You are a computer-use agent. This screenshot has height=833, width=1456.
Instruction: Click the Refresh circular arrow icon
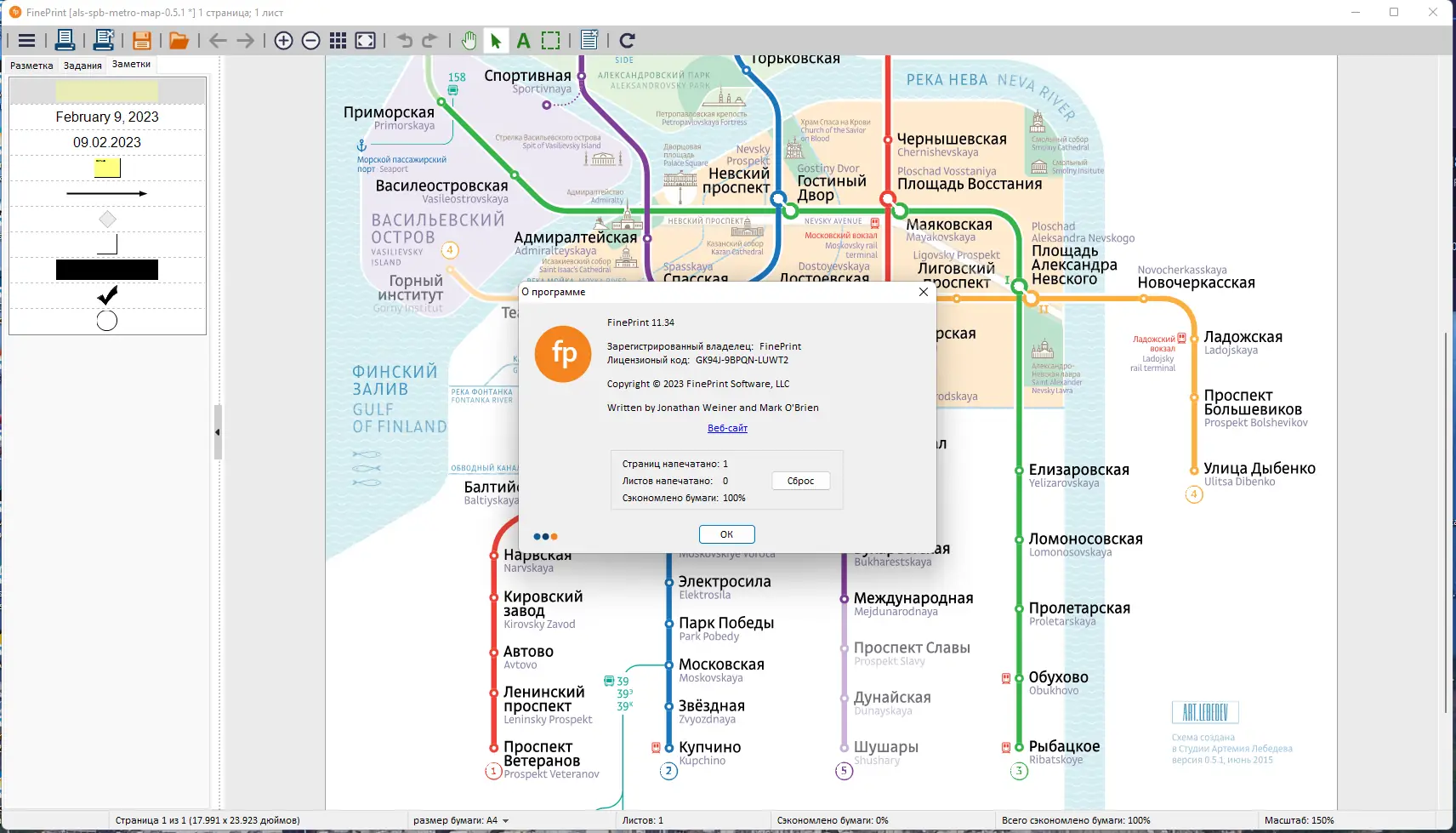(x=628, y=40)
